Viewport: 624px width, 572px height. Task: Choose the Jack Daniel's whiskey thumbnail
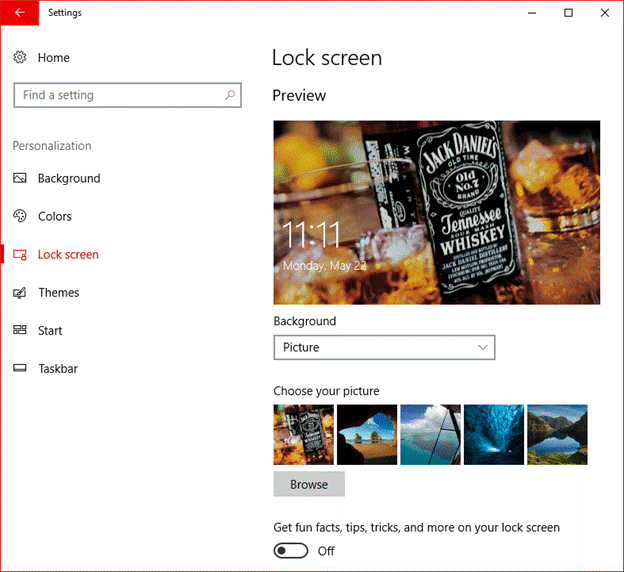point(304,435)
